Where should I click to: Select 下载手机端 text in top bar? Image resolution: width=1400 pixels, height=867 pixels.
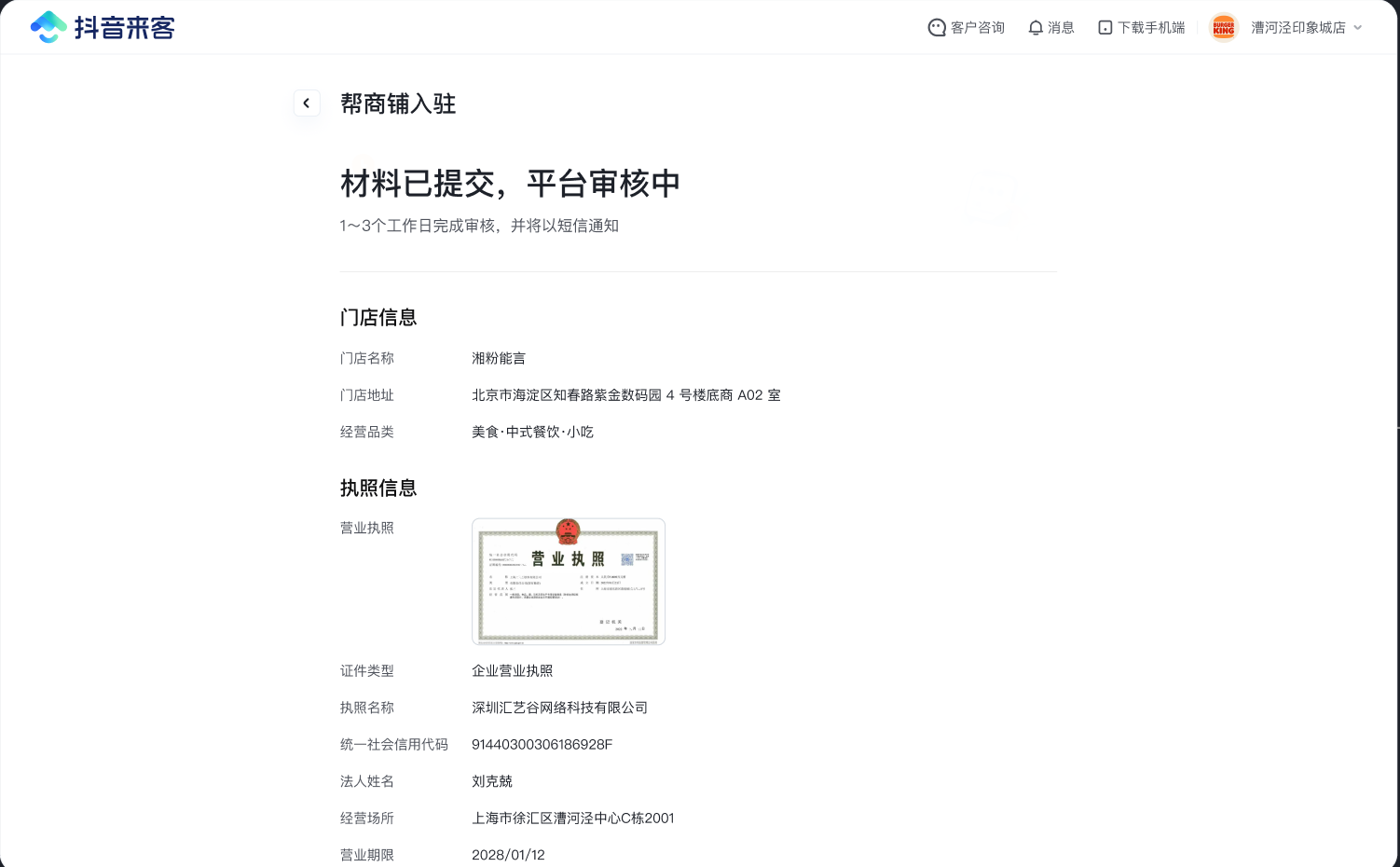click(x=1151, y=28)
